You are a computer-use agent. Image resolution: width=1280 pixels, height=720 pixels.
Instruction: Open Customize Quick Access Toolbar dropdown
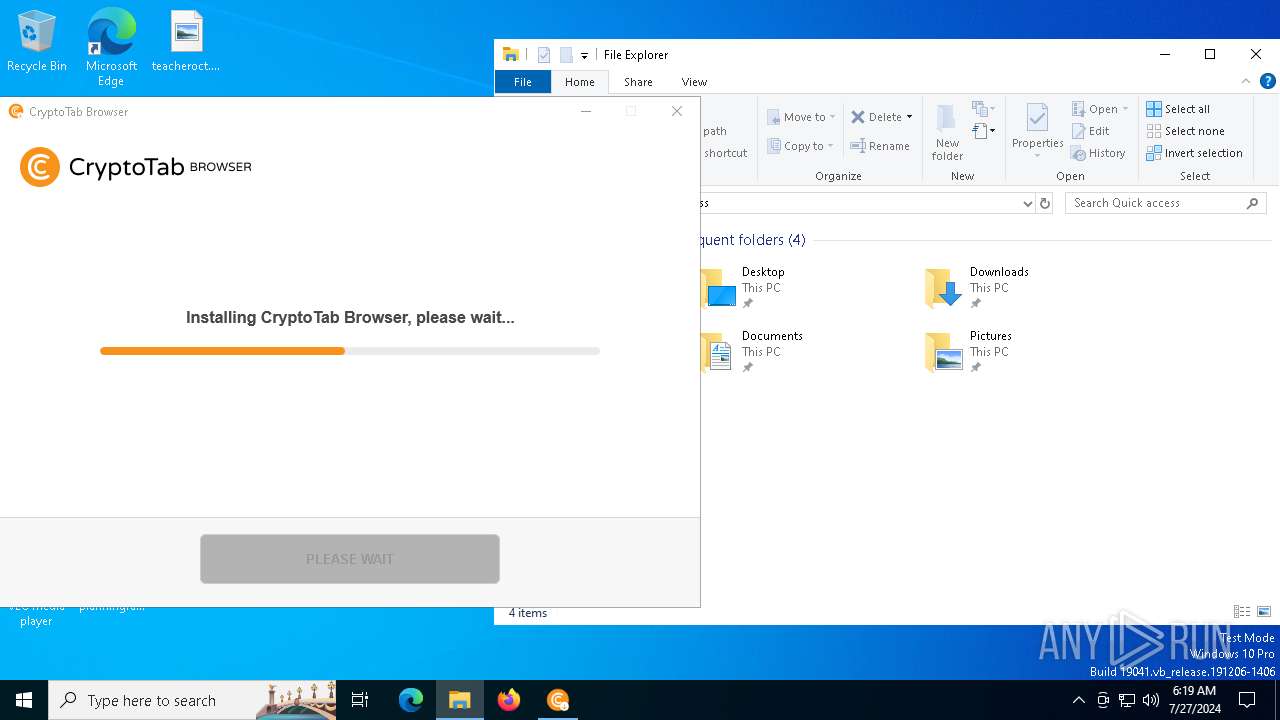[584, 56]
